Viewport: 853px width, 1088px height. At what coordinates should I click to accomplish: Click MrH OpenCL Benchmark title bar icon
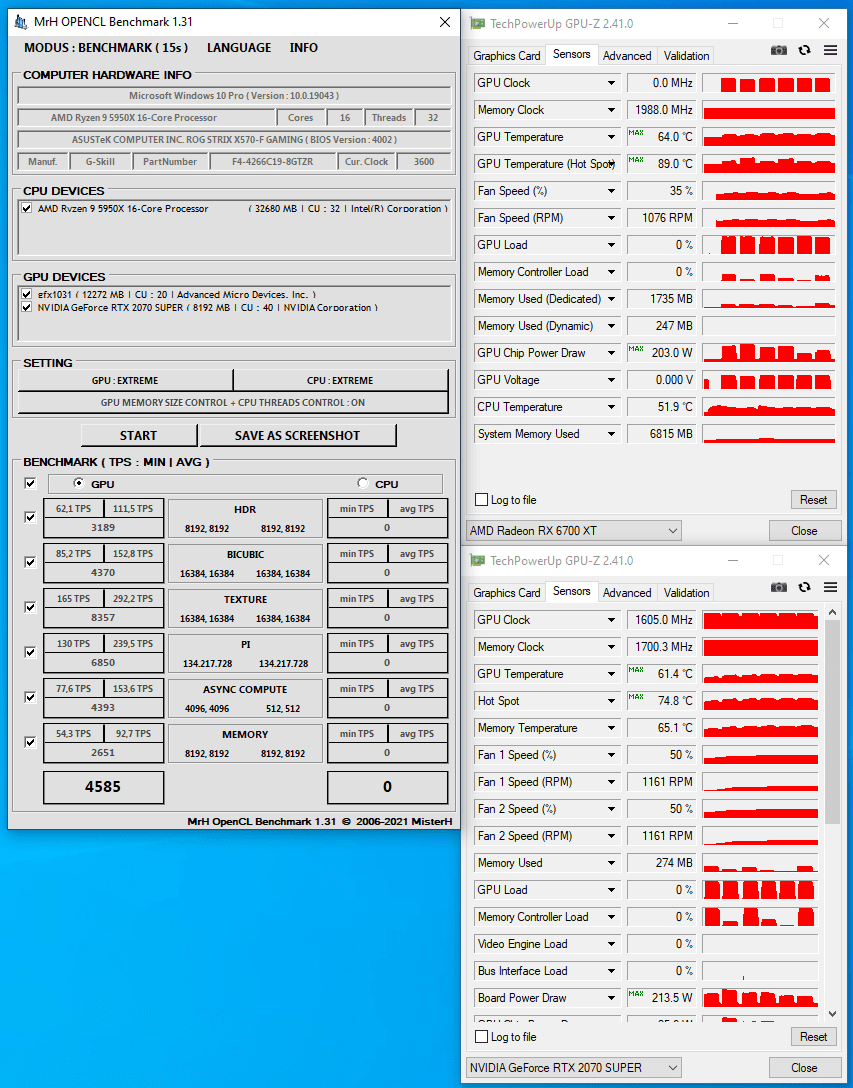click(x=21, y=22)
